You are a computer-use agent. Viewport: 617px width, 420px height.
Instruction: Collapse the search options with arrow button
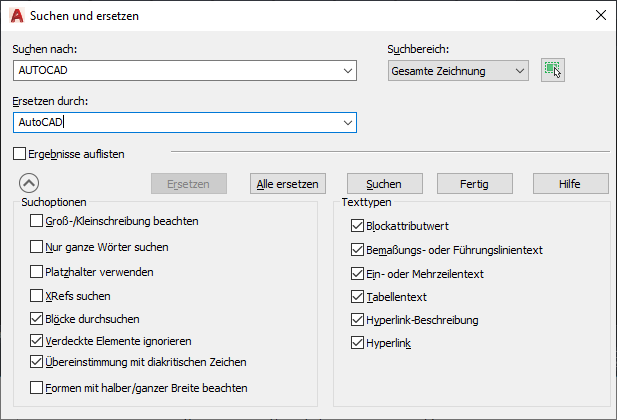(x=29, y=183)
